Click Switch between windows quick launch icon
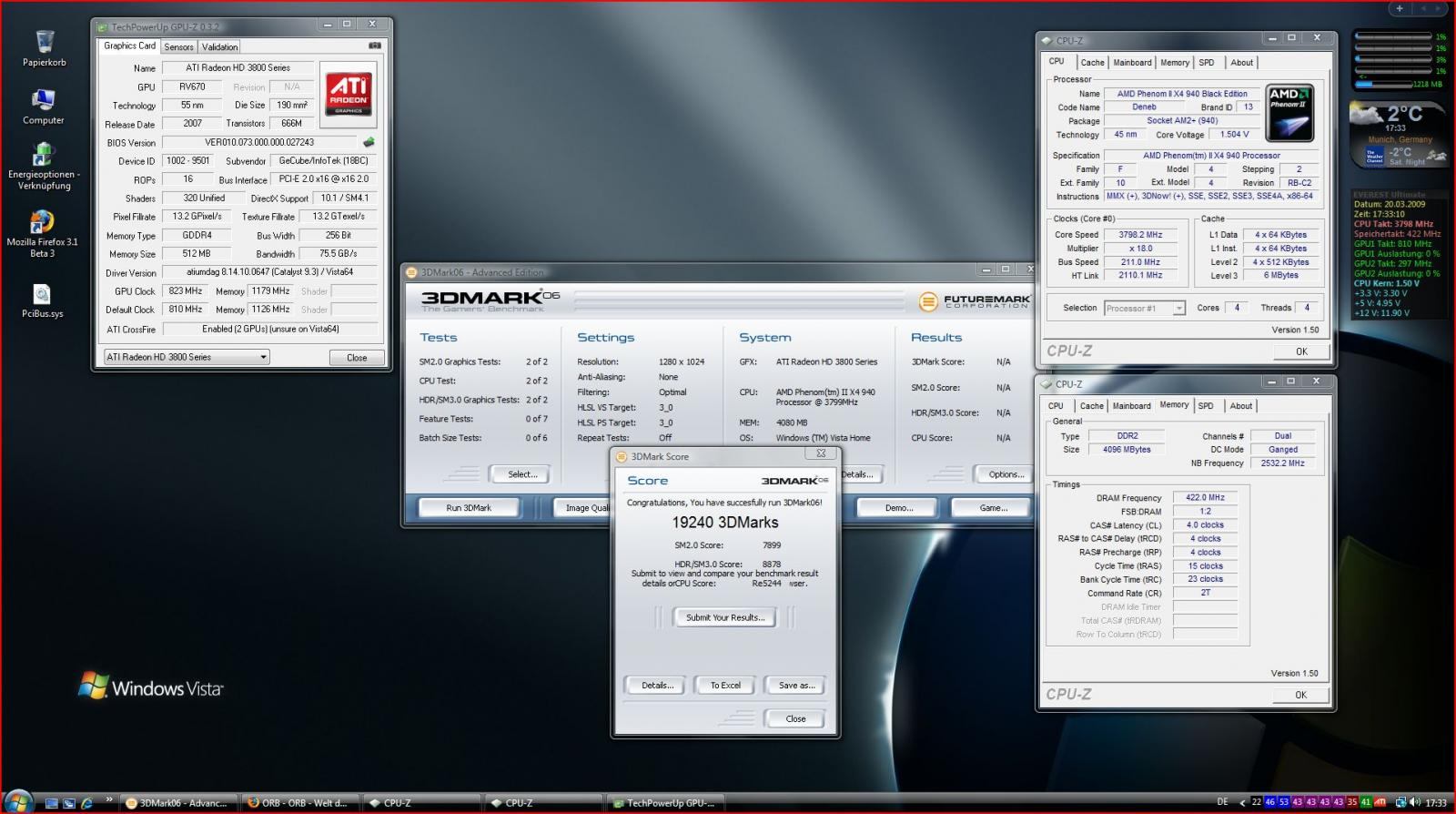1456x814 pixels. tap(69, 803)
